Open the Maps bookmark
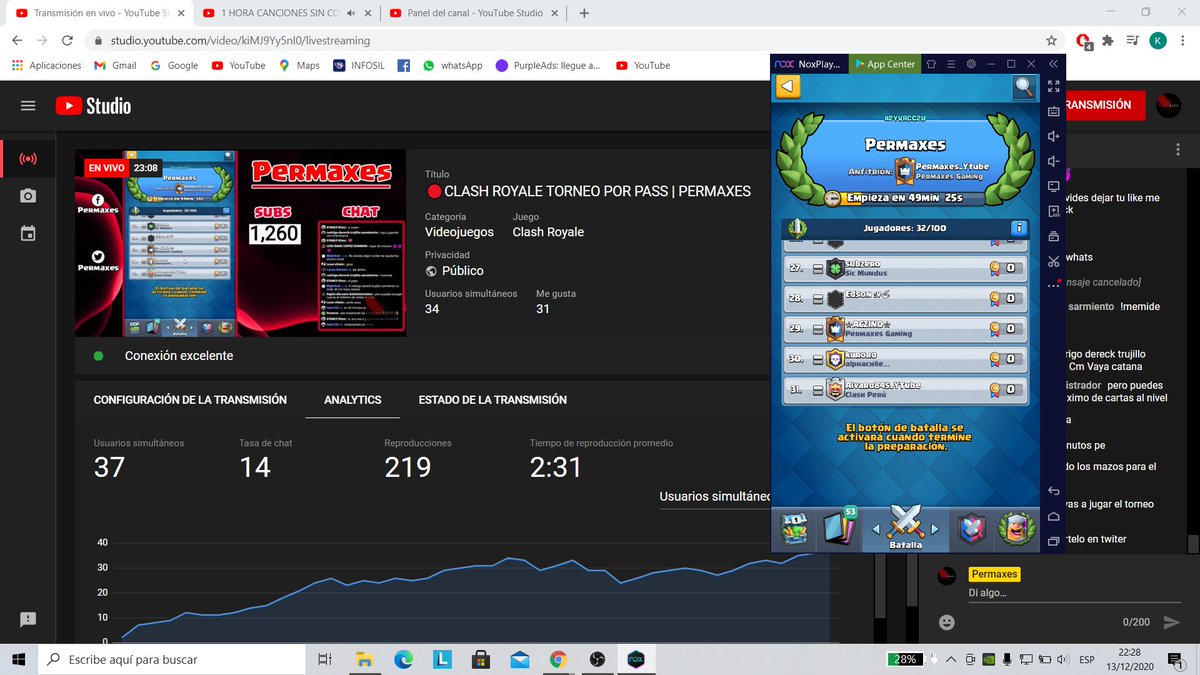1200x675 pixels. (299, 66)
